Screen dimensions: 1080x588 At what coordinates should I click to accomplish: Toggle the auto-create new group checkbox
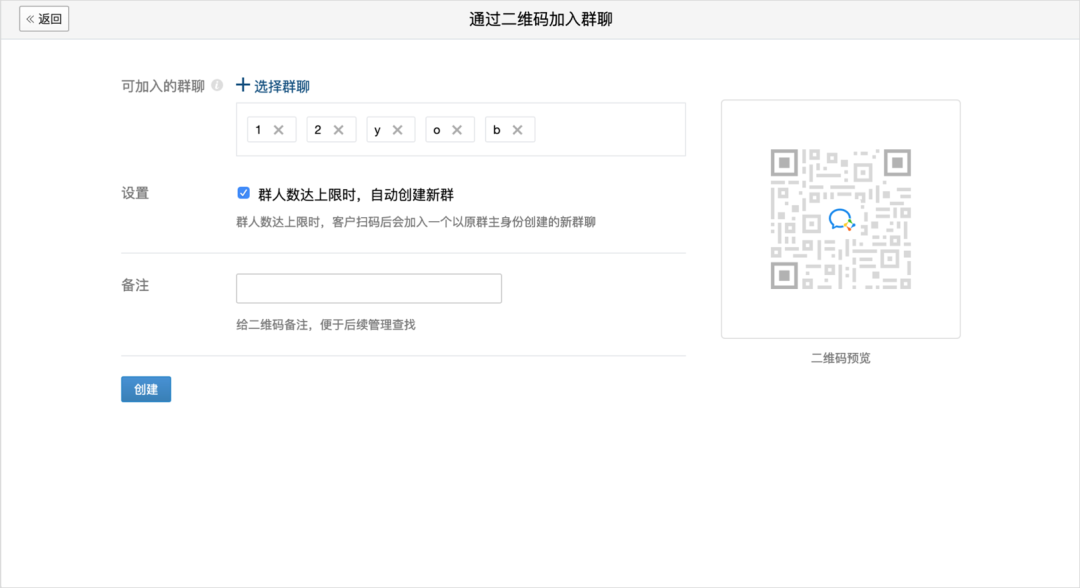244,193
